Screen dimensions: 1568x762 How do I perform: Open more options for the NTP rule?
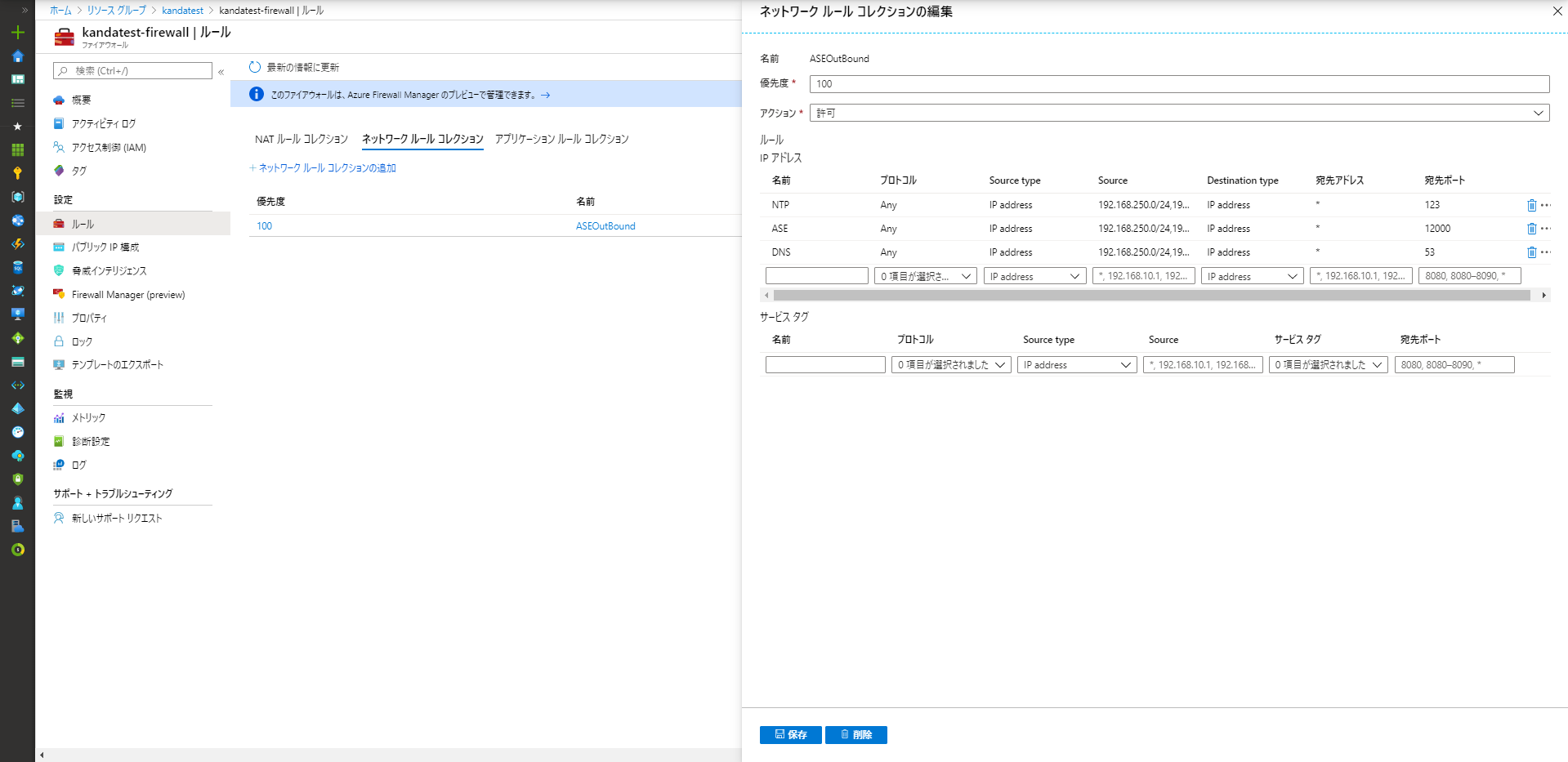coord(1545,205)
